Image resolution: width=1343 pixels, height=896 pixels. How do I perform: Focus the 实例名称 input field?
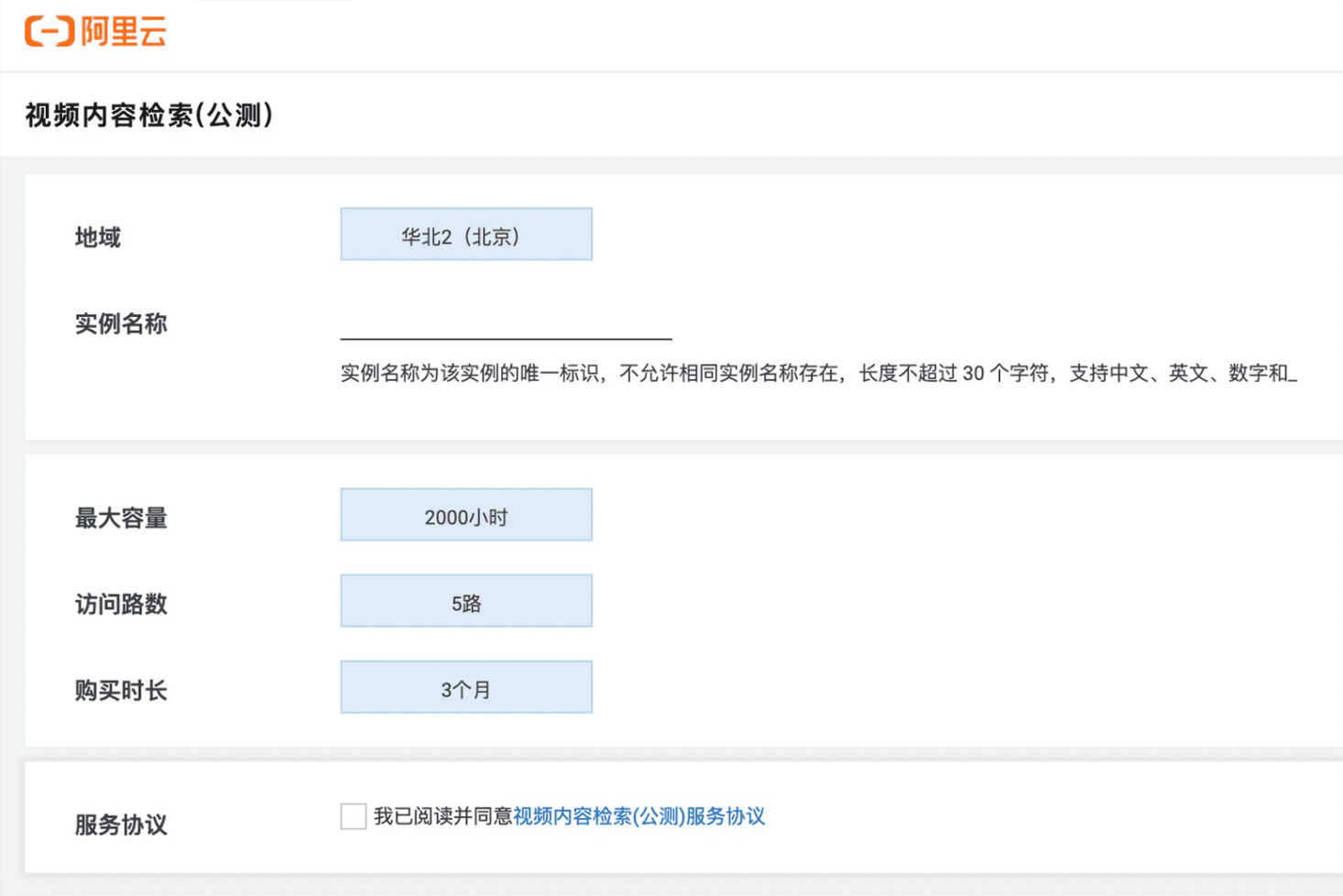(x=506, y=323)
